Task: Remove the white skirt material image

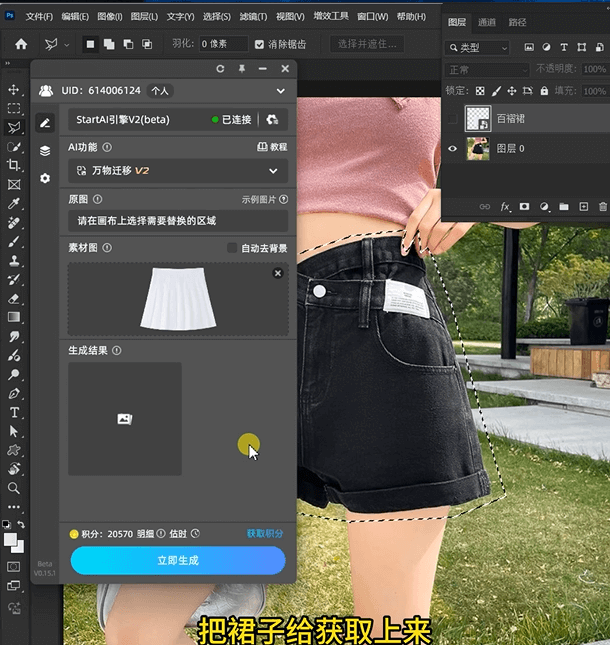Action: [x=278, y=273]
